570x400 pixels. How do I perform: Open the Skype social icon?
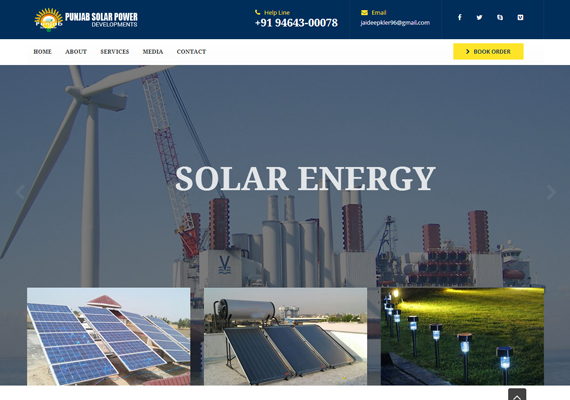[x=500, y=17]
